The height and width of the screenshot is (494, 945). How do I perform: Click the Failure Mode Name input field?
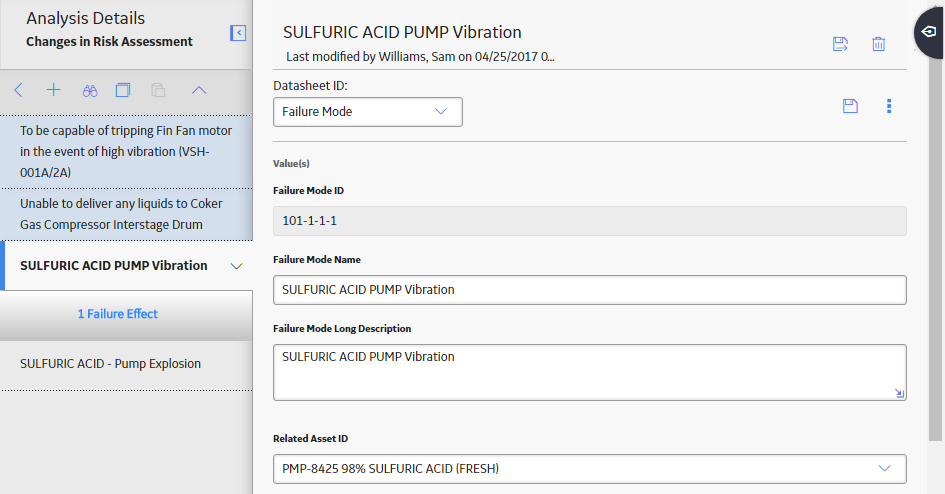[589, 290]
